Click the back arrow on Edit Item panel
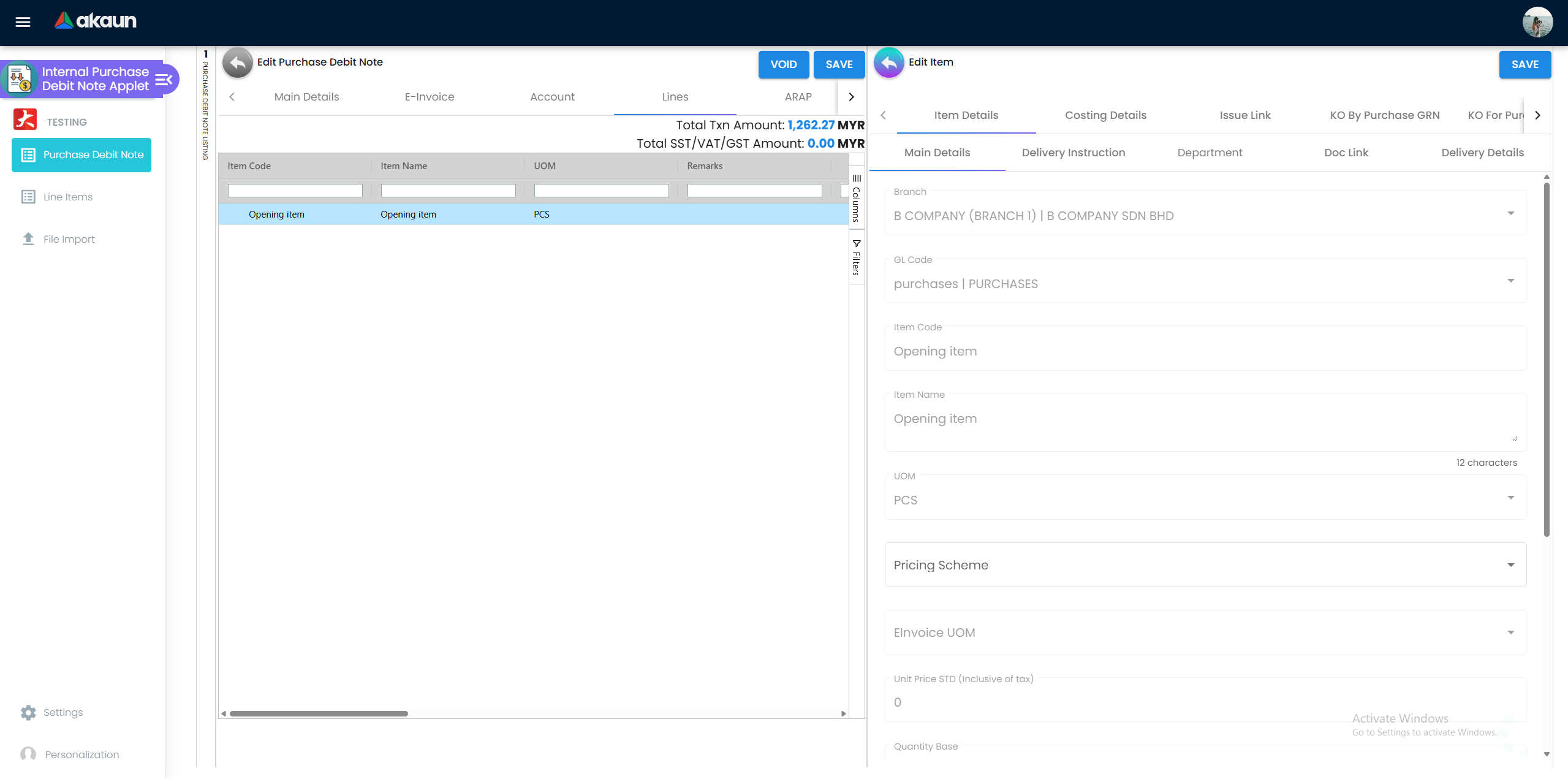Image resolution: width=1568 pixels, height=779 pixels. pyautogui.click(x=889, y=63)
